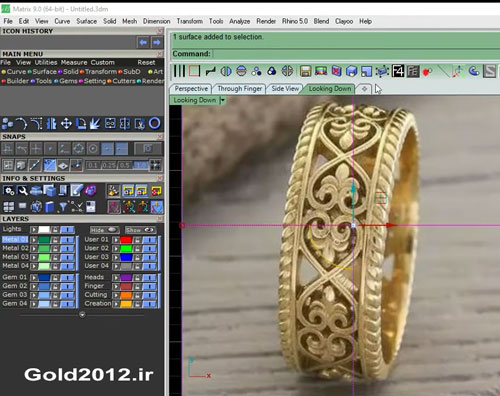Click into the Command input field
The image size is (500, 396).
[356, 54]
